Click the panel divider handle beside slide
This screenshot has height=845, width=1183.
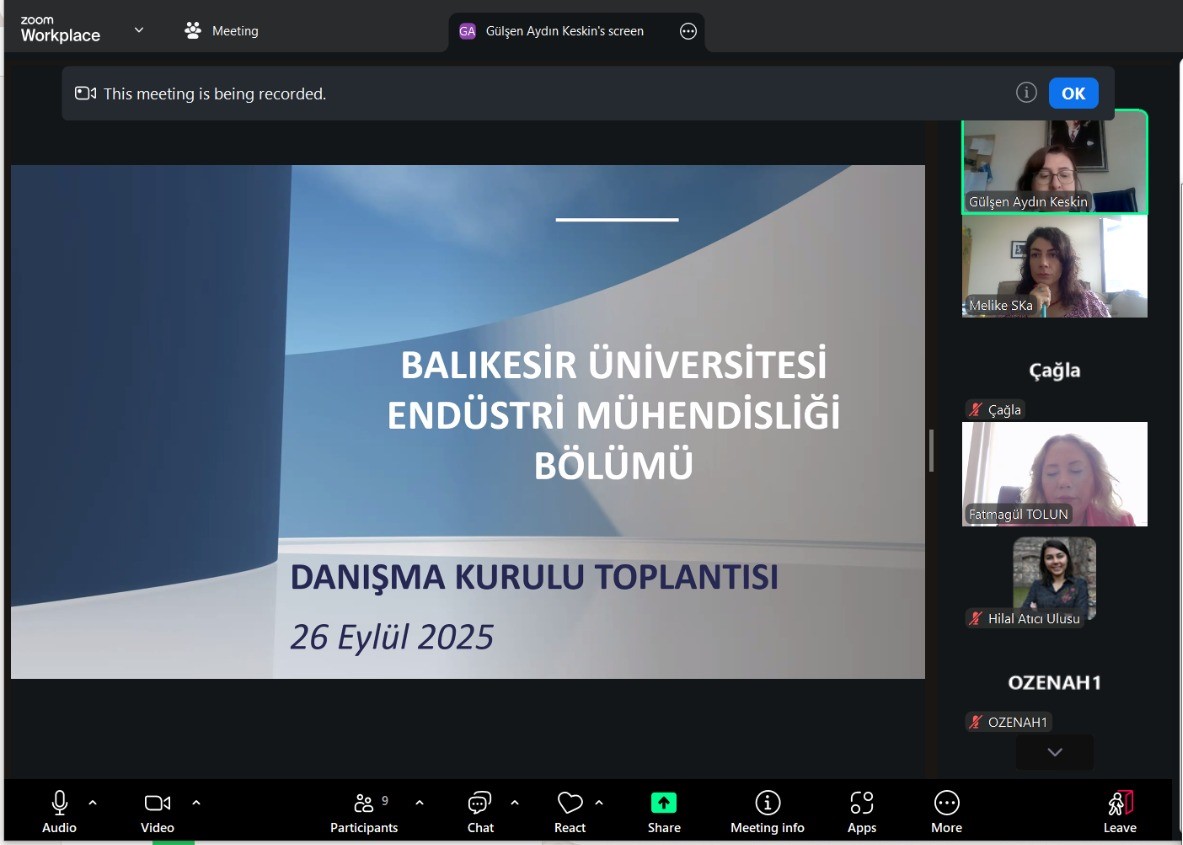pos(931,450)
